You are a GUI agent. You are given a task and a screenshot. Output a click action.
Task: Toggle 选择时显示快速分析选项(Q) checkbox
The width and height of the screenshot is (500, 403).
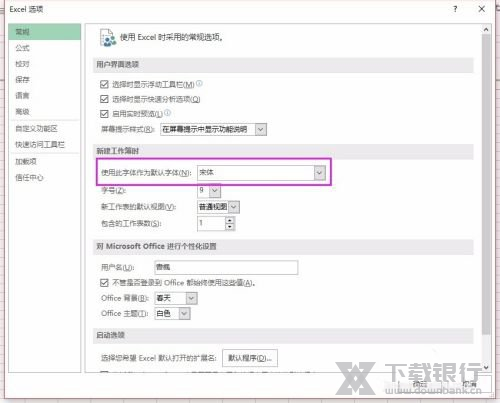(x=104, y=99)
